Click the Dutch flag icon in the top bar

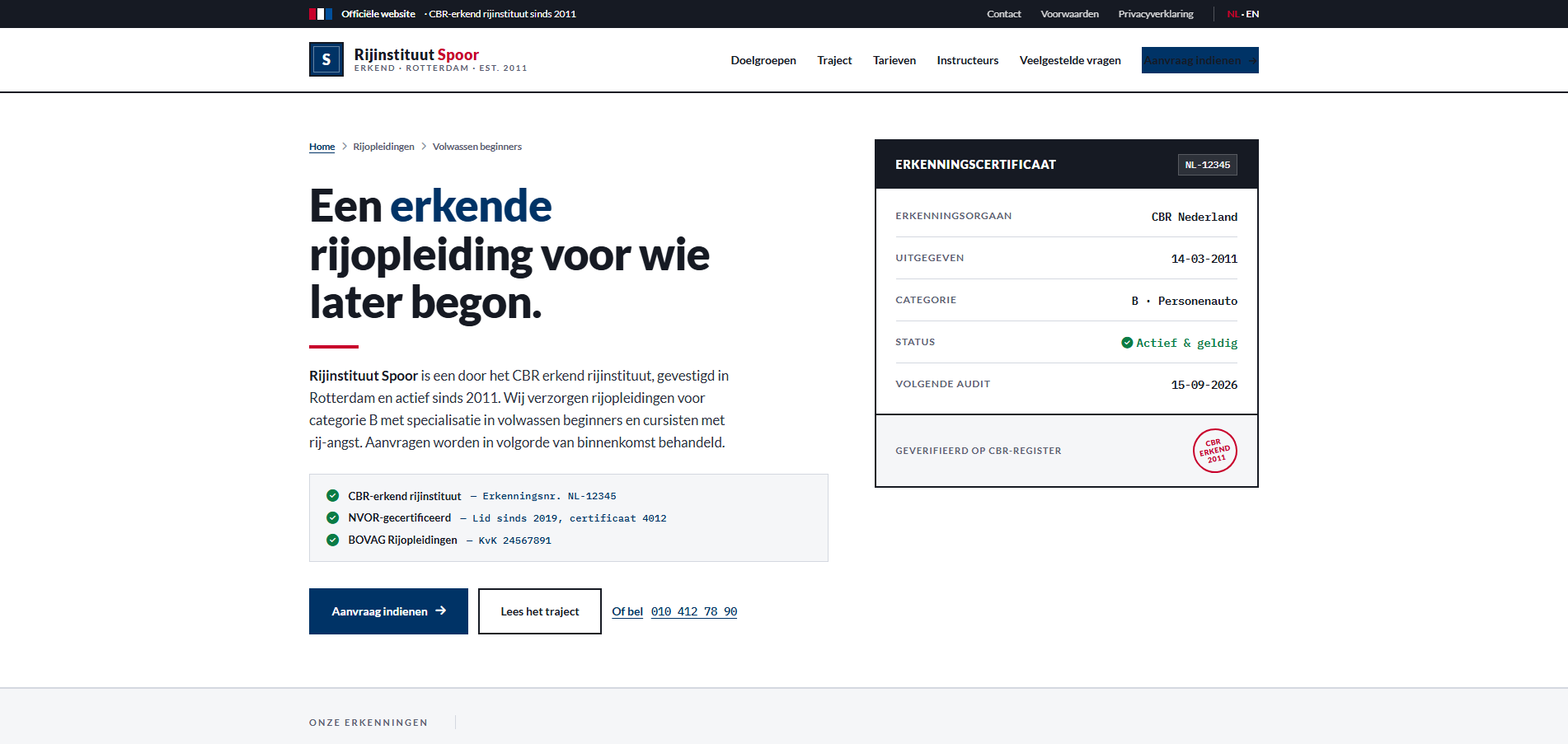click(321, 14)
